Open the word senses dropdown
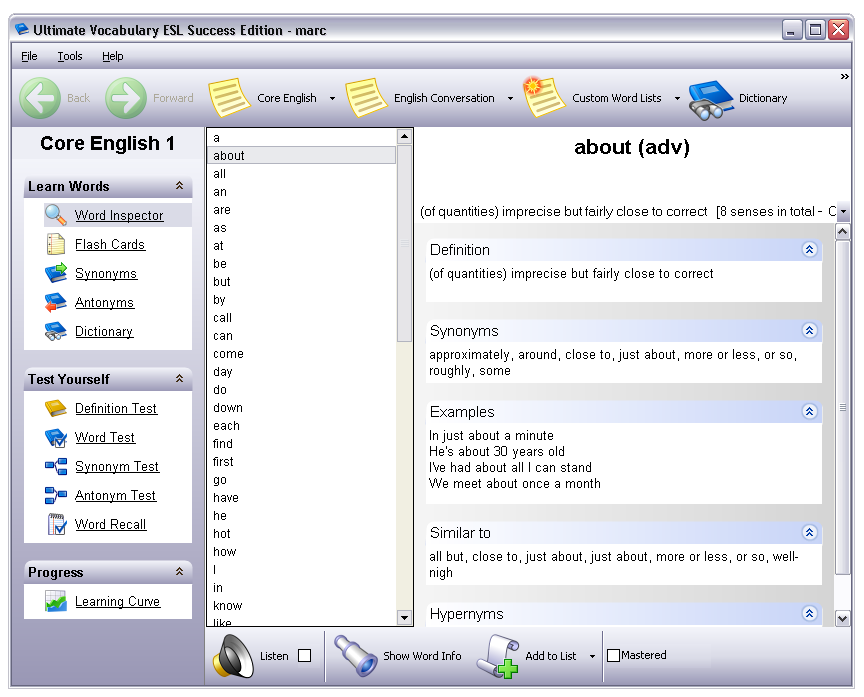 (843, 212)
